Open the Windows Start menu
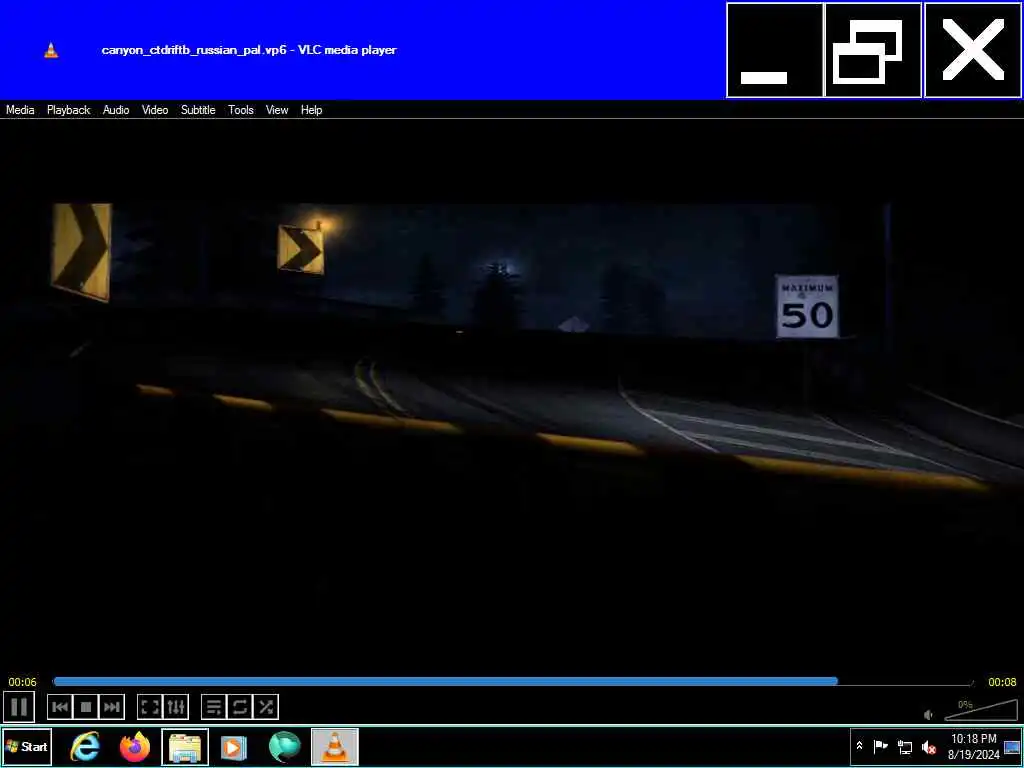 [x=27, y=746]
